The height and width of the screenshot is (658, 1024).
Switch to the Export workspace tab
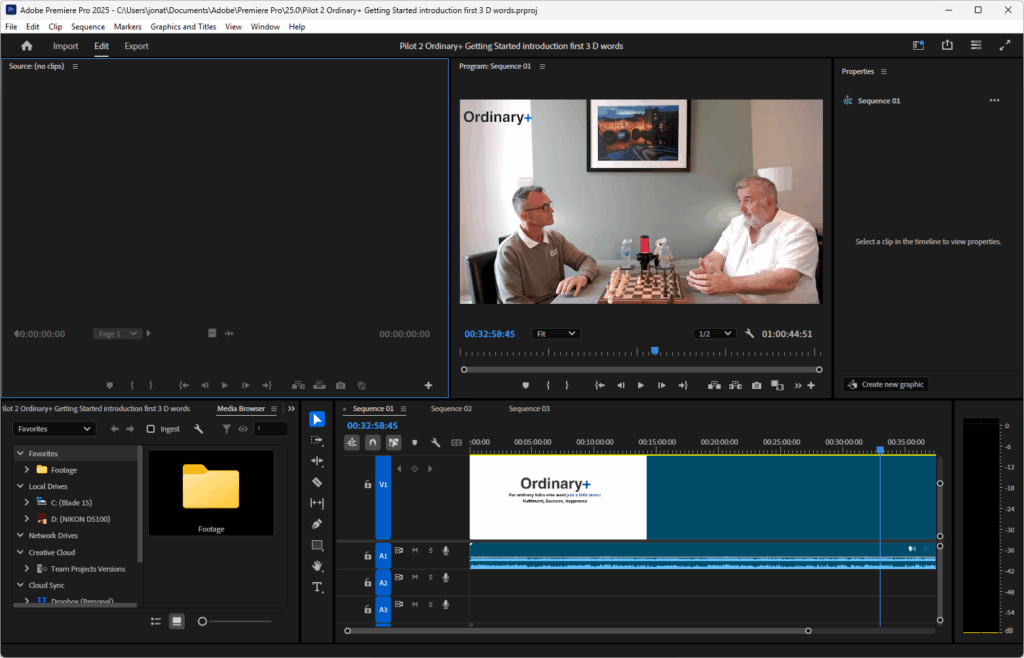[x=136, y=46]
